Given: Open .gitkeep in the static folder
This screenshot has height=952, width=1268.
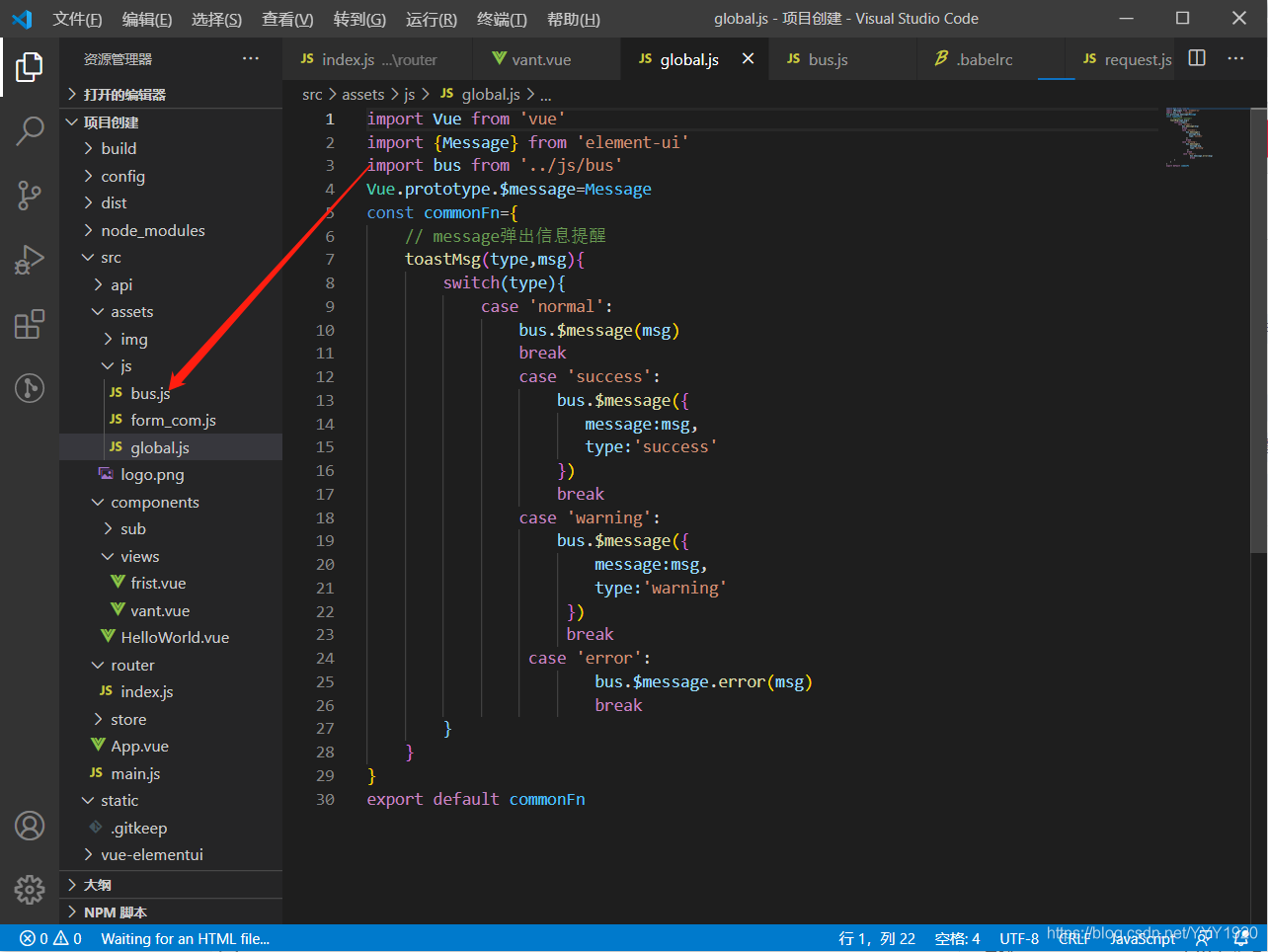Looking at the screenshot, I should (x=171, y=828).
